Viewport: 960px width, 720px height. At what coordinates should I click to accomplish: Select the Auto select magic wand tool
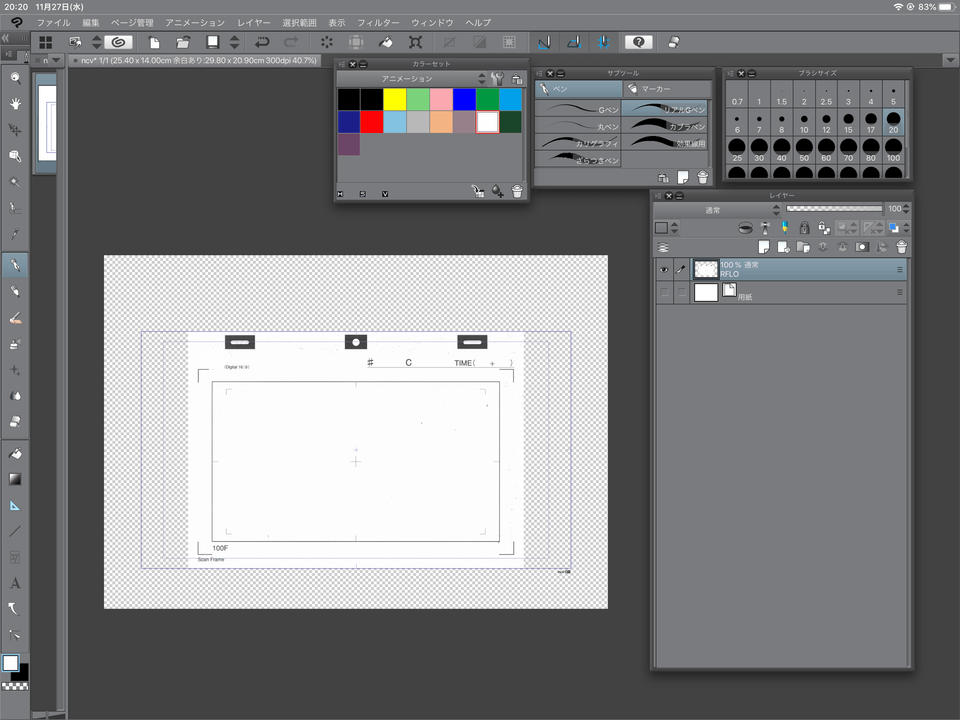[x=15, y=182]
